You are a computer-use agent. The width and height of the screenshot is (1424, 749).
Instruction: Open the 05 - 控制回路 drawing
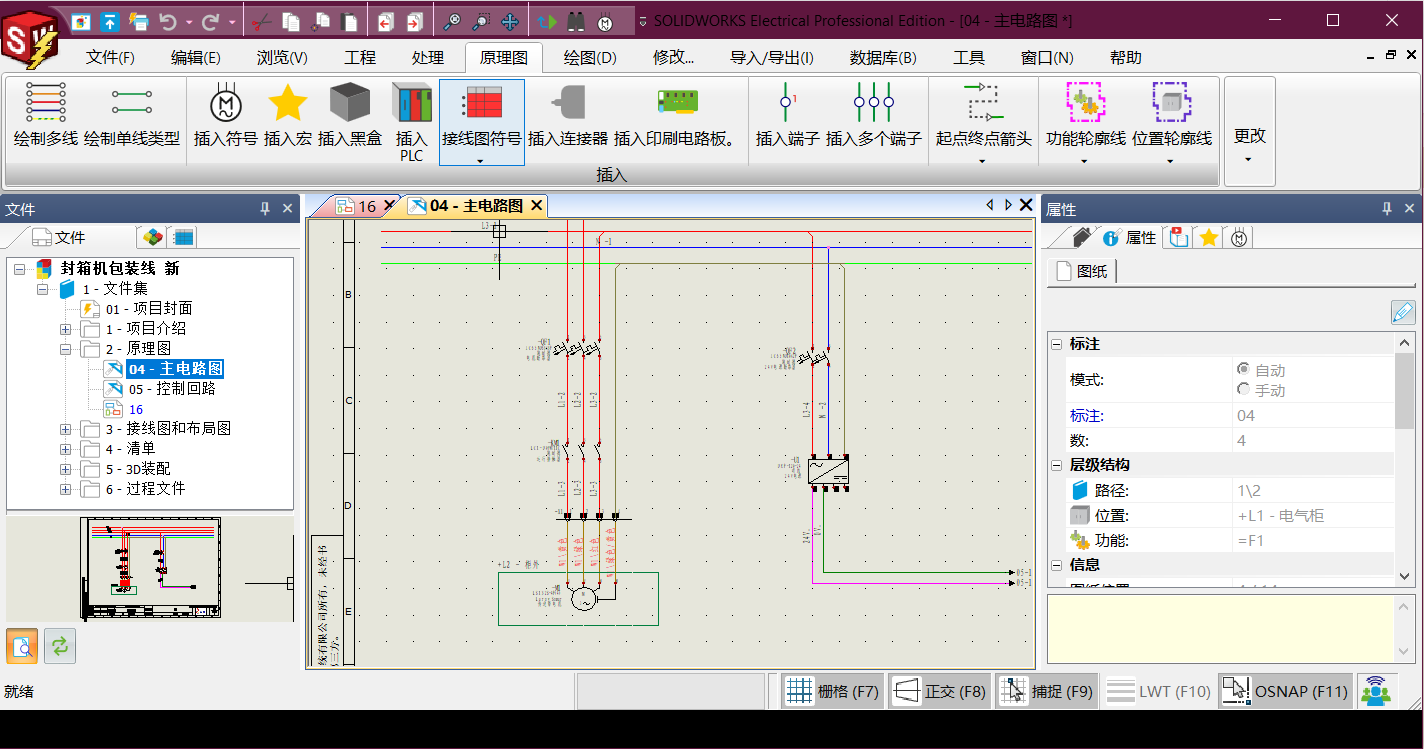click(x=171, y=389)
